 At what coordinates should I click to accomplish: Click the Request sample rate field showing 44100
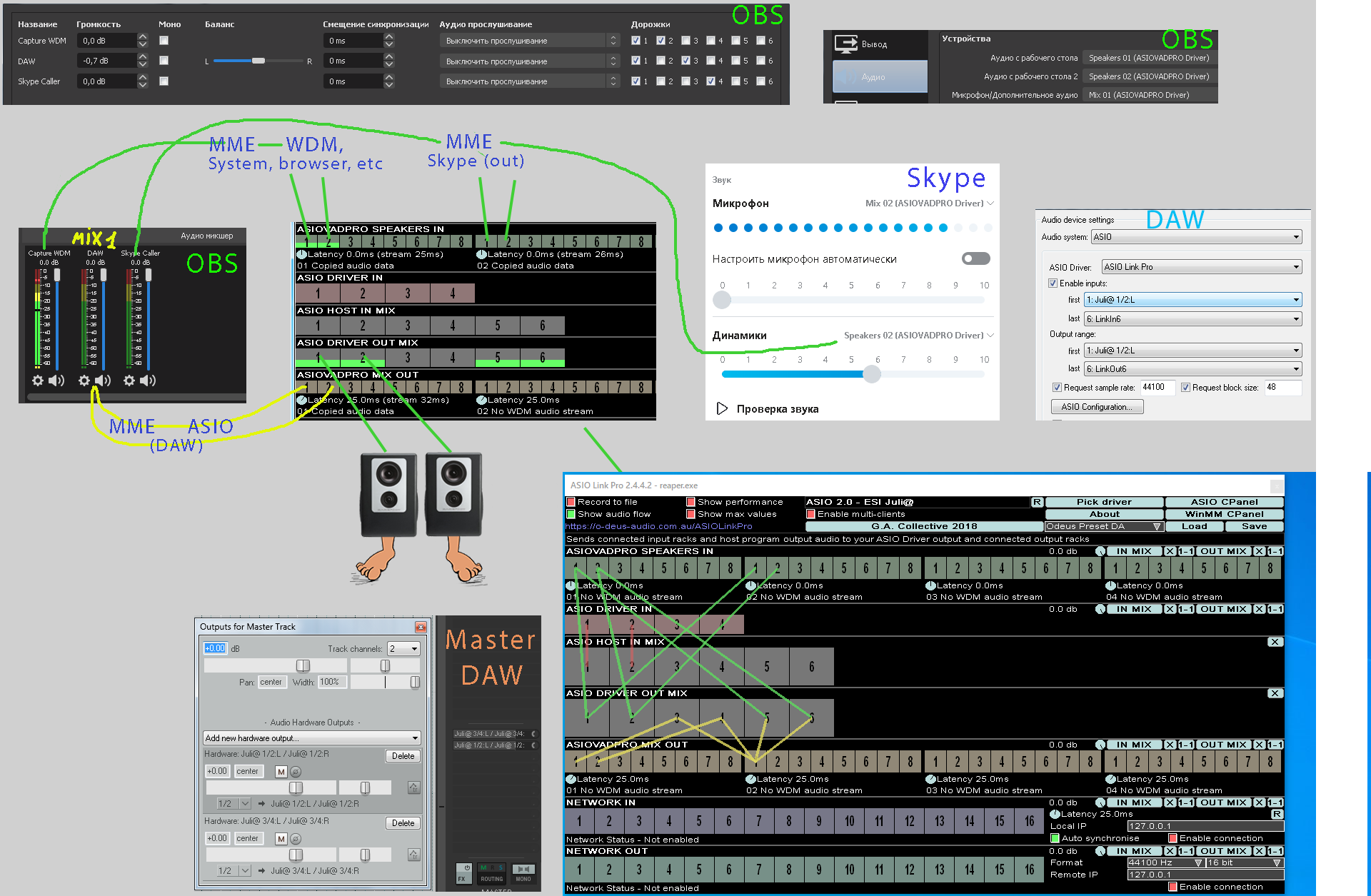coord(1157,388)
